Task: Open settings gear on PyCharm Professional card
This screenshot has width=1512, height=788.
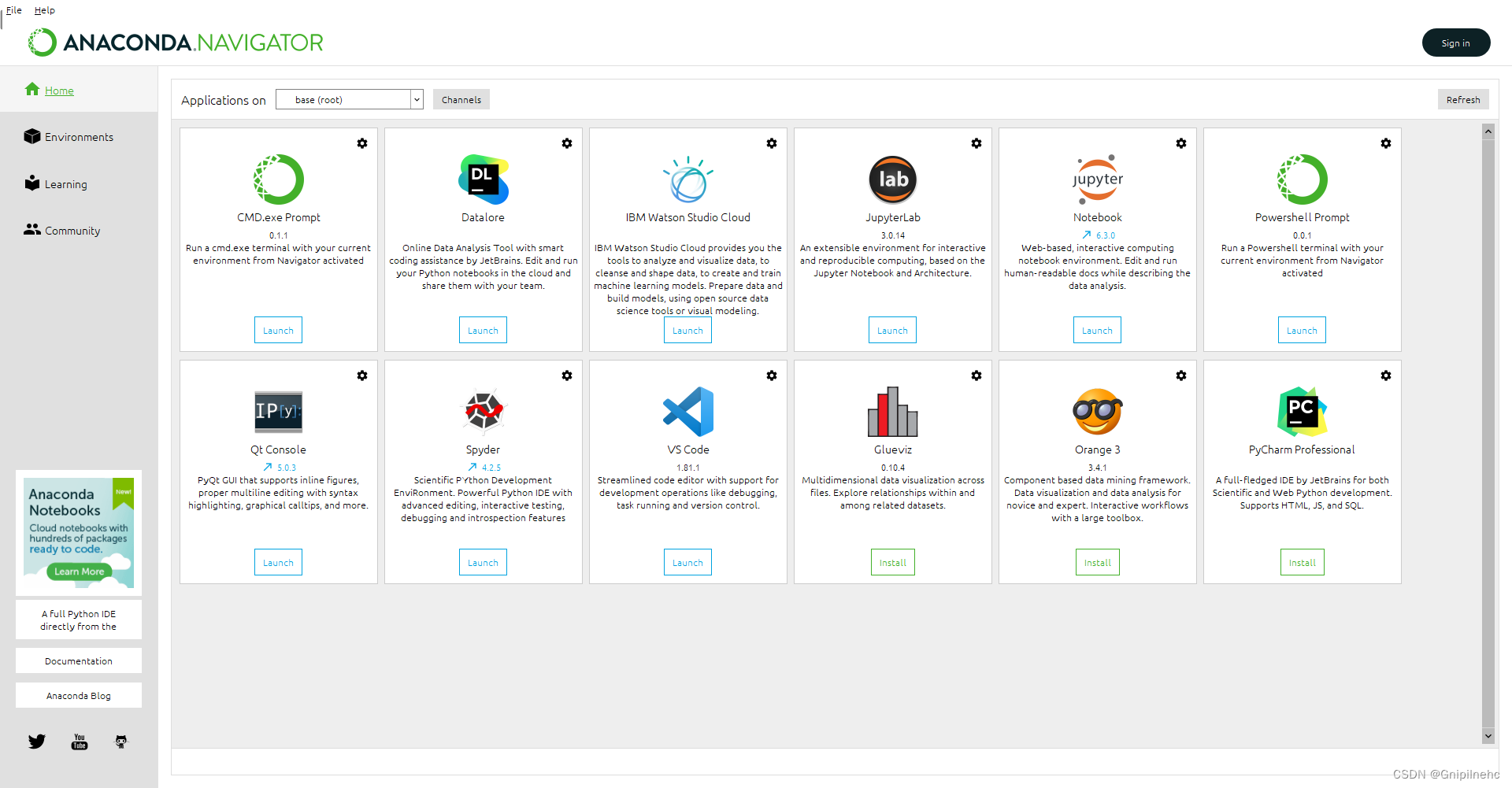Action: 1386,376
